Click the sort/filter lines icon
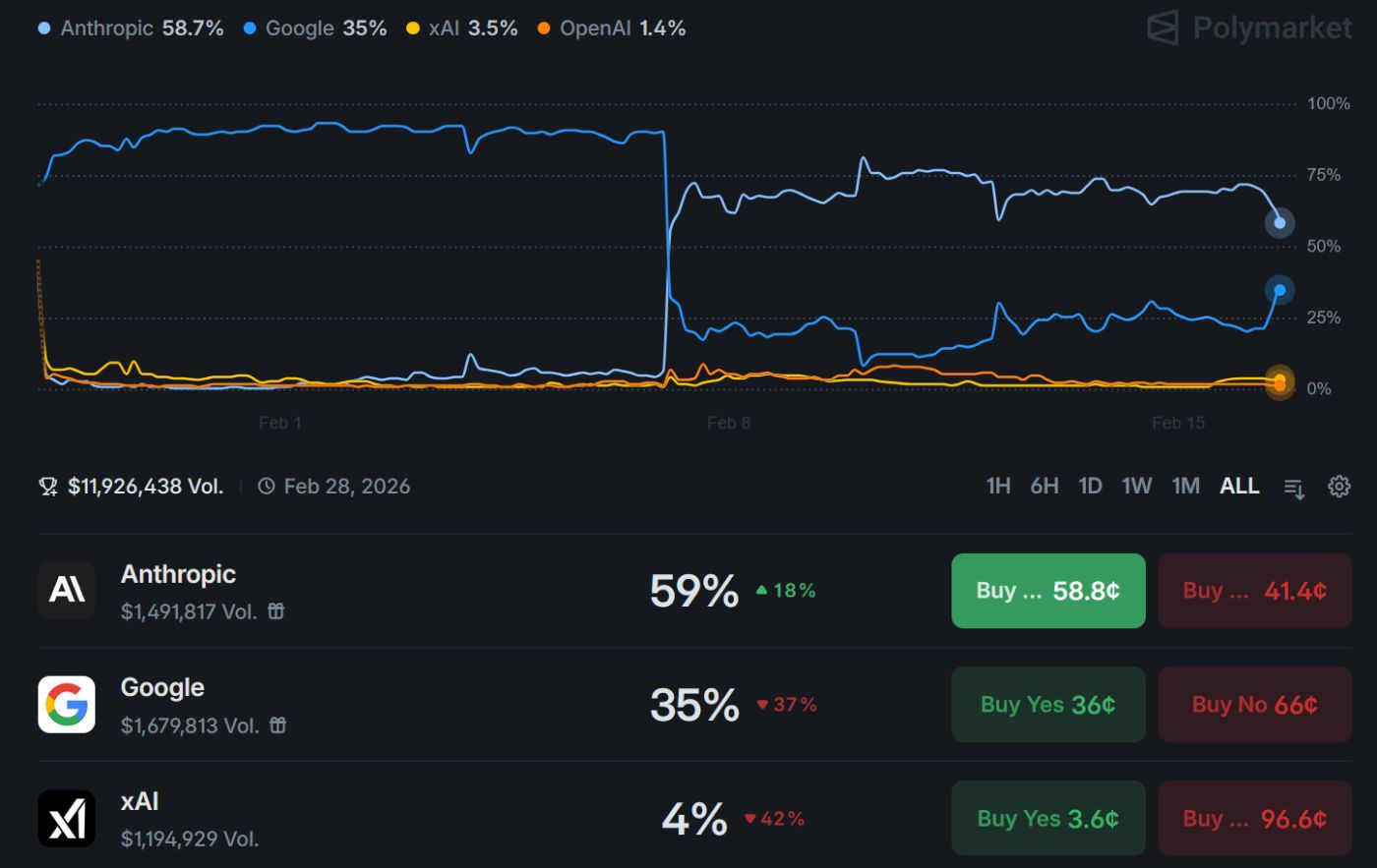This screenshot has height=868, width=1377. [x=1294, y=487]
